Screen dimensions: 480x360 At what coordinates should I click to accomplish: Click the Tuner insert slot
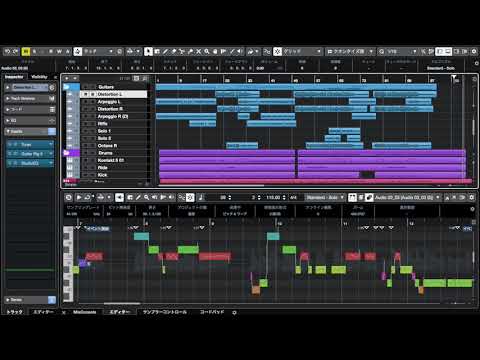(30, 144)
